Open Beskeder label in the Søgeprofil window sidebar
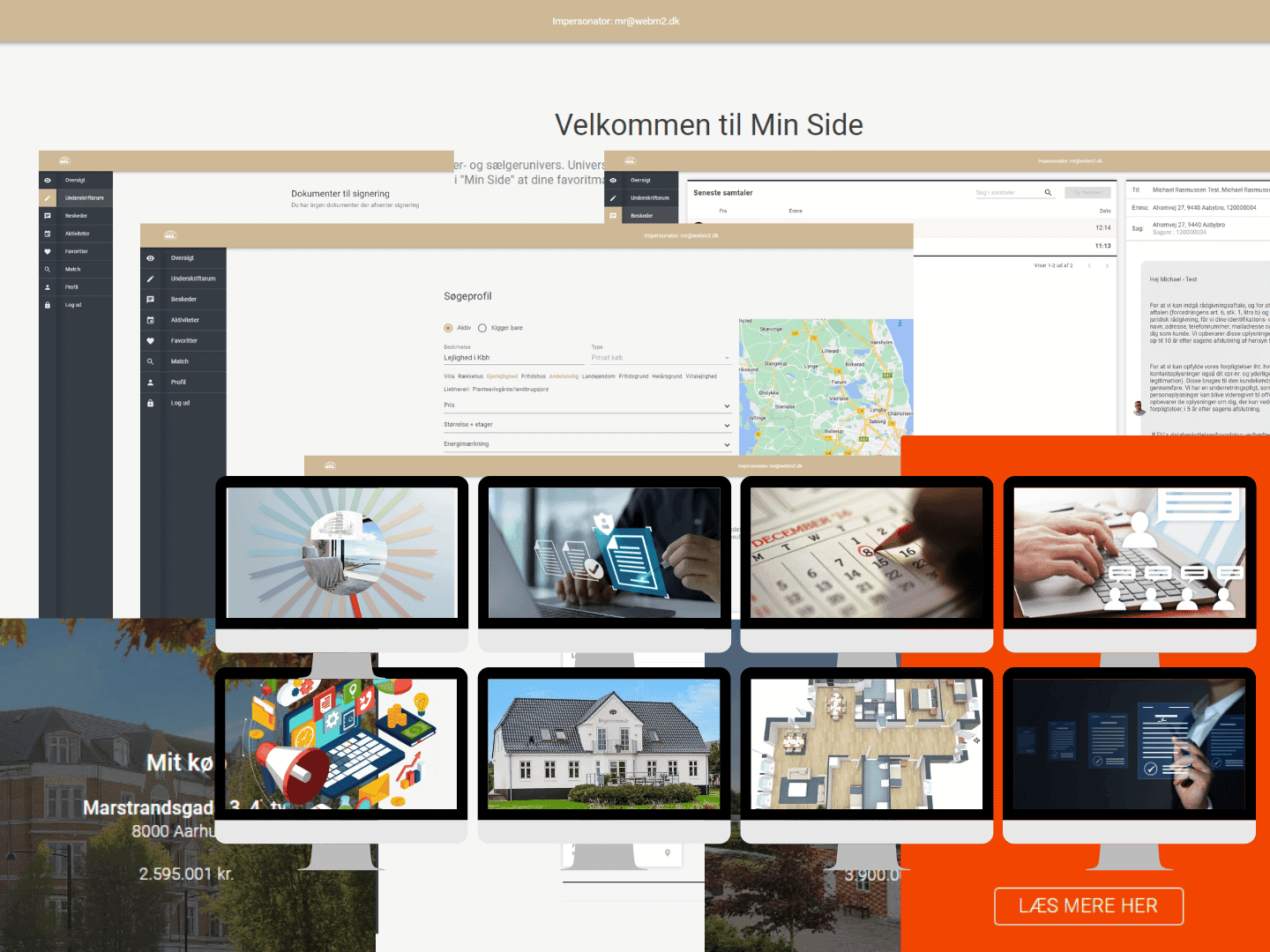Screen dimensions: 1270x952 point(183,300)
